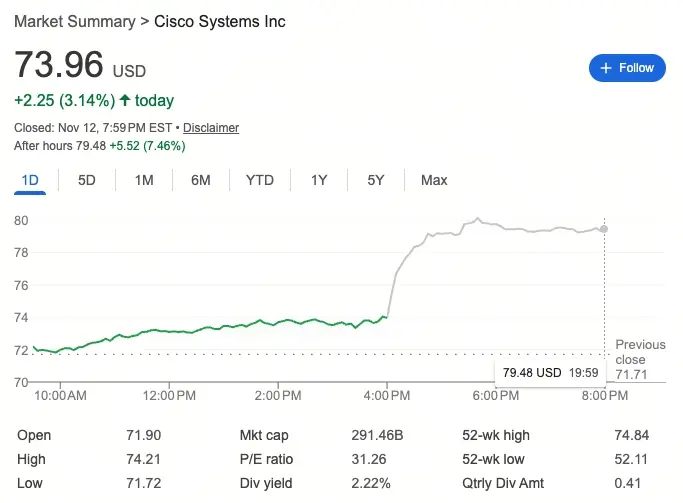Screen dimensions: 683x503
Task: Click the Closed: Nov 12 timestamp
Action: coord(93,128)
